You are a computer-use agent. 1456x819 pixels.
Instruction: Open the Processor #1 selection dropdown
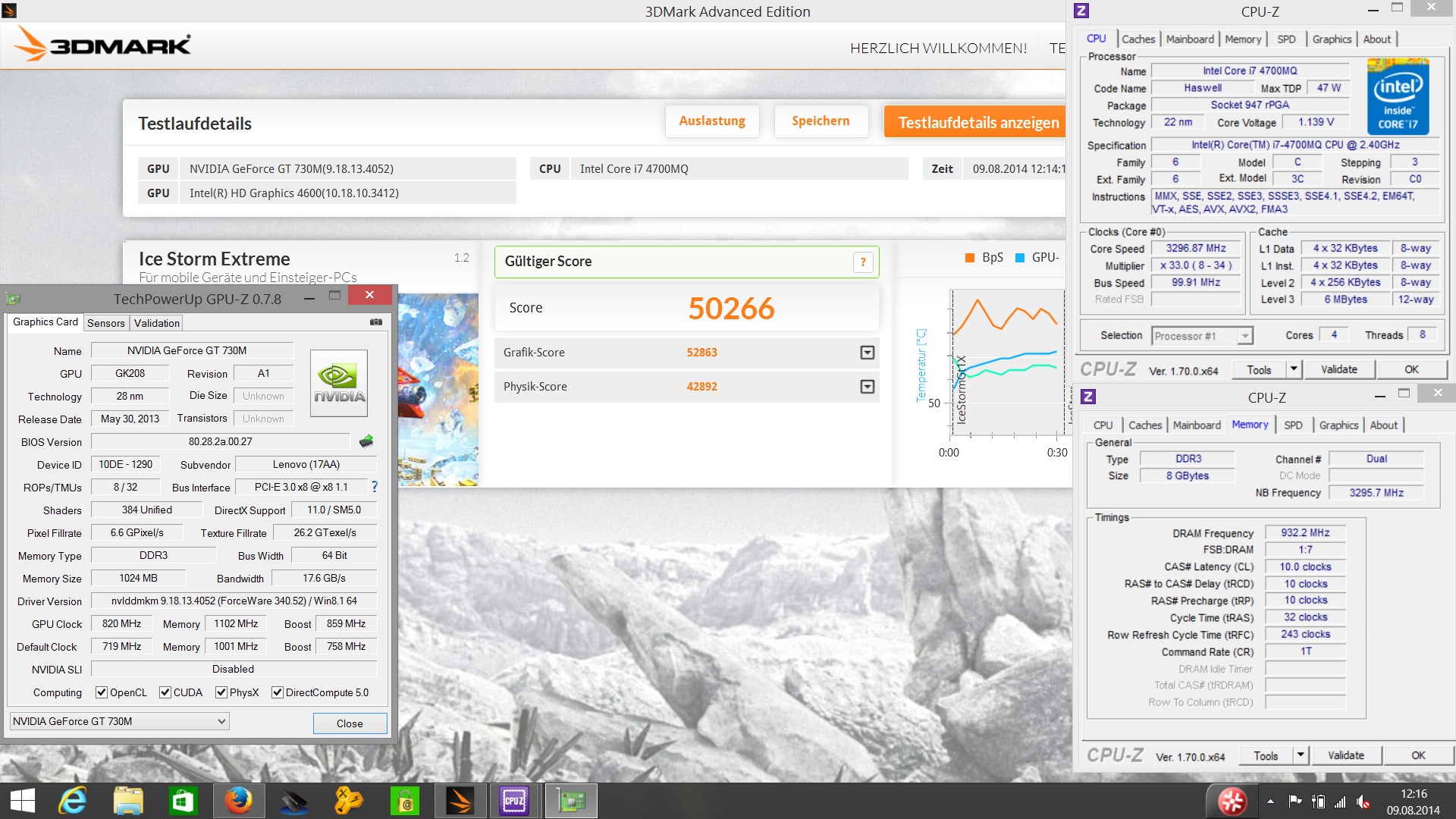point(1203,336)
